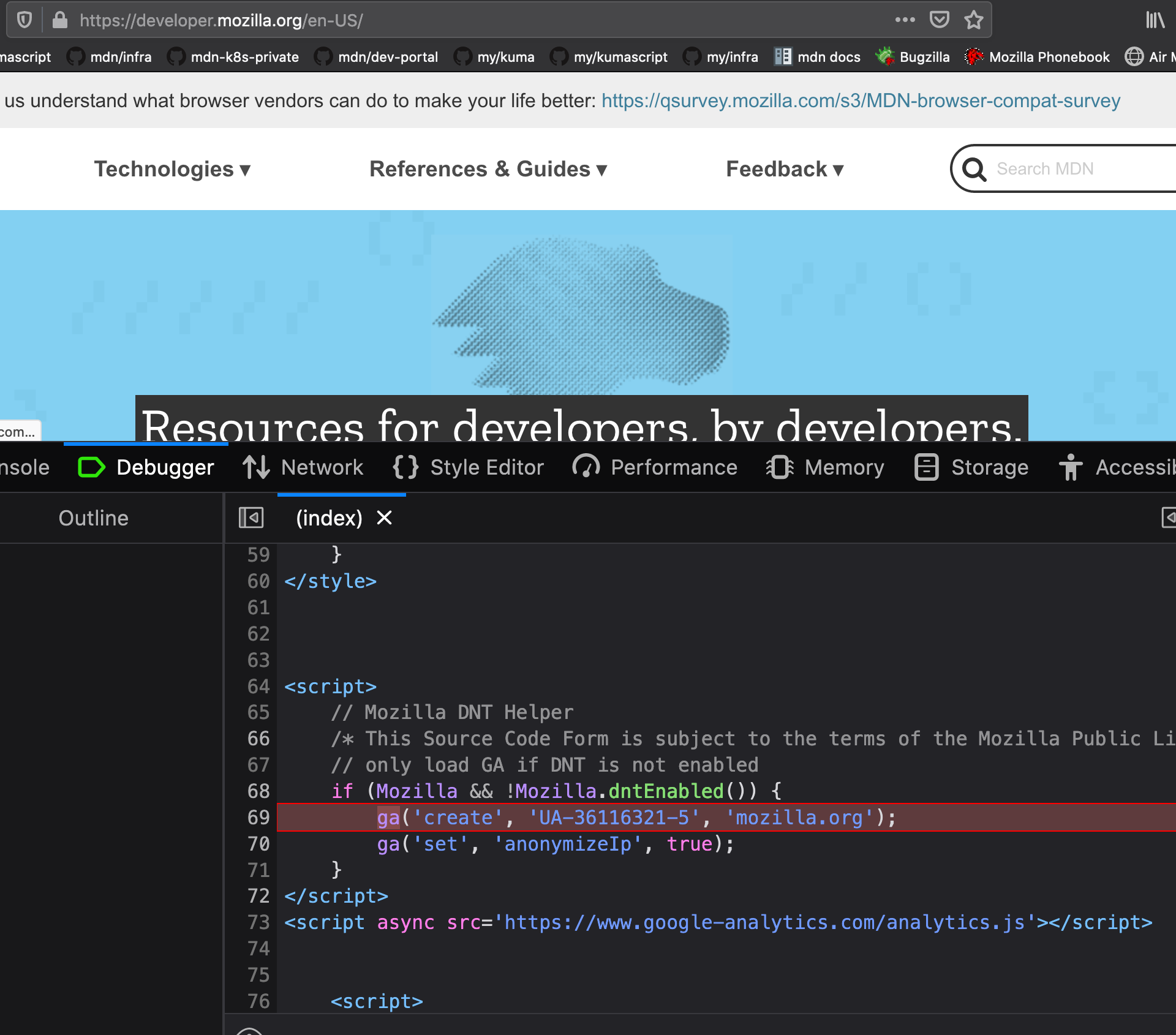Switch to the Debugger devtools tab

pyautogui.click(x=146, y=467)
